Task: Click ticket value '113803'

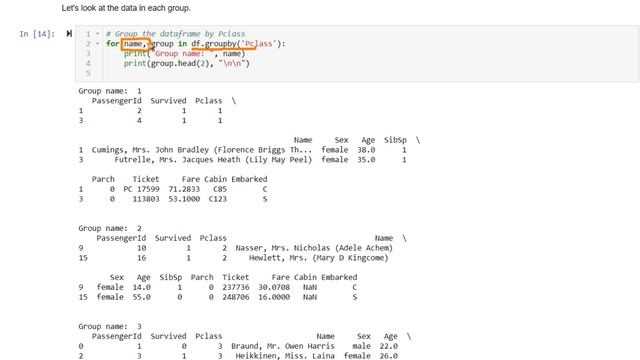Action: [x=146, y=199]
